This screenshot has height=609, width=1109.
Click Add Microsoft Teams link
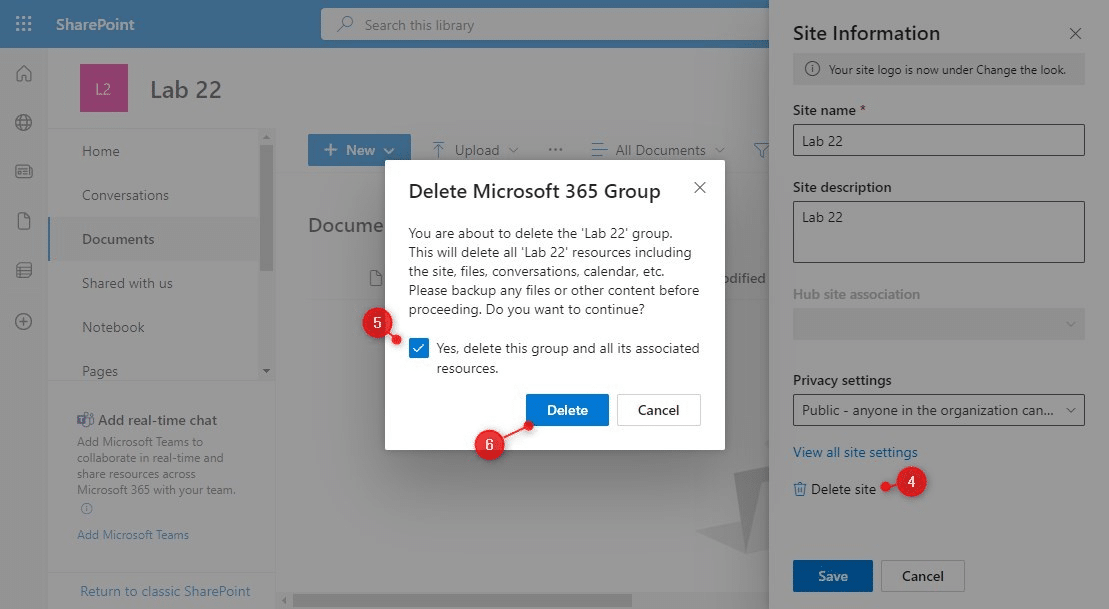pyautogui.click(x=133, y=535)
